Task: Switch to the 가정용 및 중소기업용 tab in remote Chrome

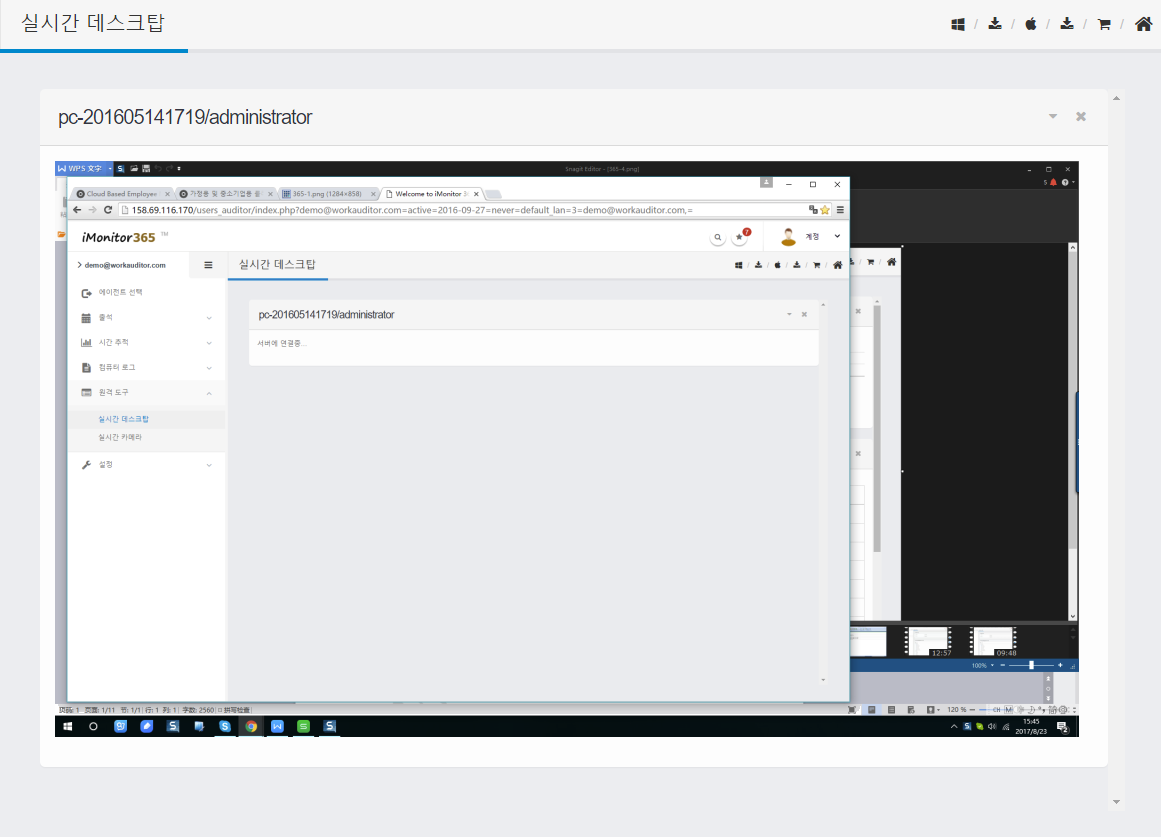Action: click(224, 194)
